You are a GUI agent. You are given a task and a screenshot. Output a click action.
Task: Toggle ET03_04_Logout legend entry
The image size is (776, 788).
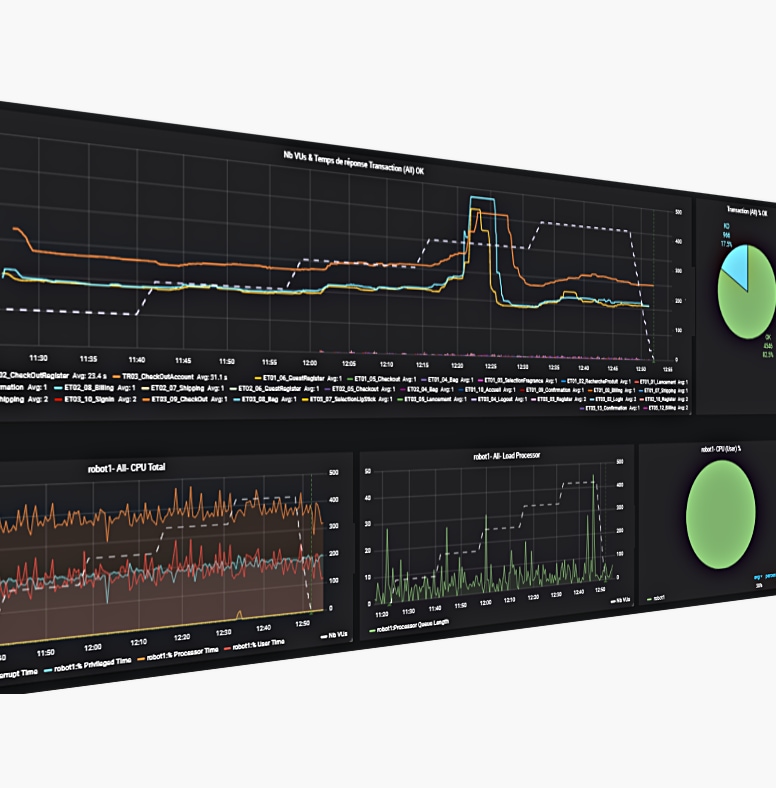(x=499, y=399)
